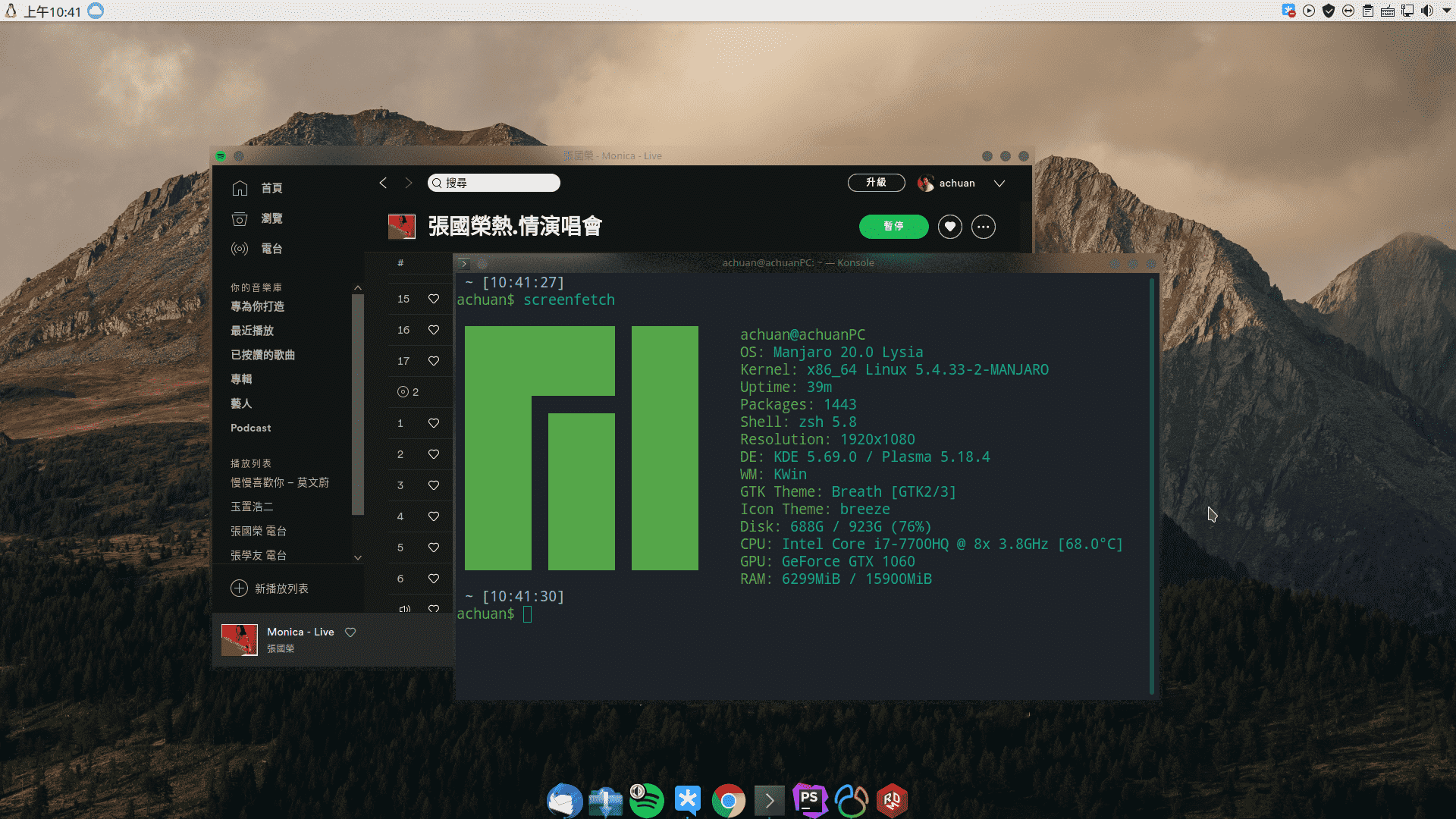Click the shield tray icon
The image size is (1456, 819).
coord(1329,11)
